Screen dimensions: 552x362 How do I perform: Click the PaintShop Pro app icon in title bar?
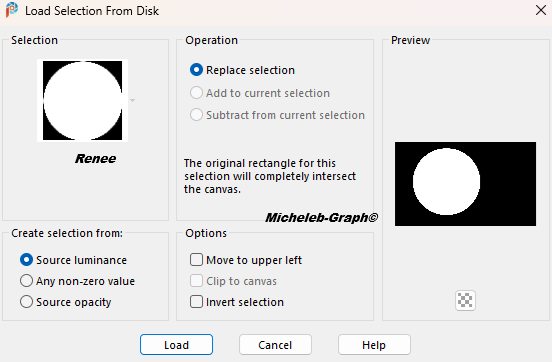click(x=12, y=10)
